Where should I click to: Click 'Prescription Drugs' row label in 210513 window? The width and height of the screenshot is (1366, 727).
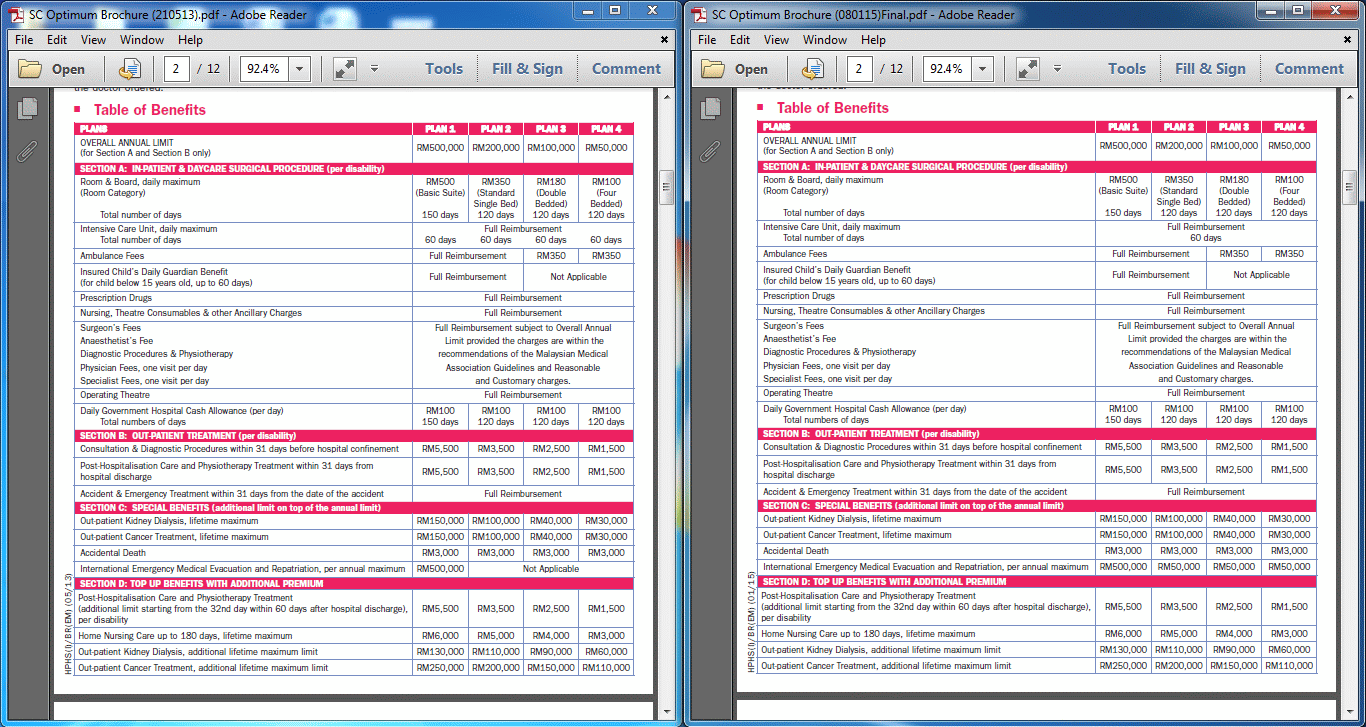click(x=116, y=298)
